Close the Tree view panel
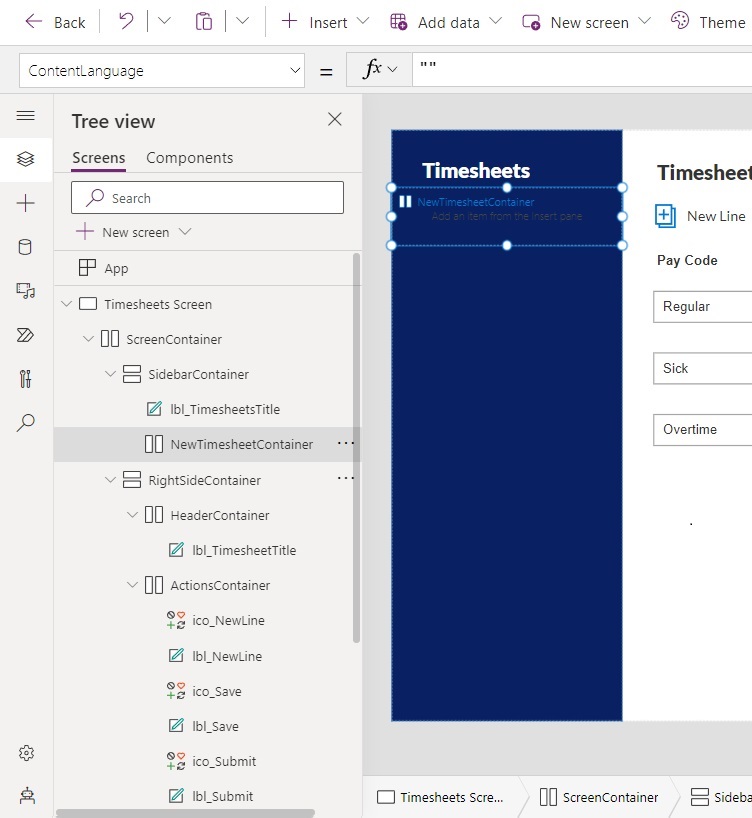752x818 pixels. [335, 120]
